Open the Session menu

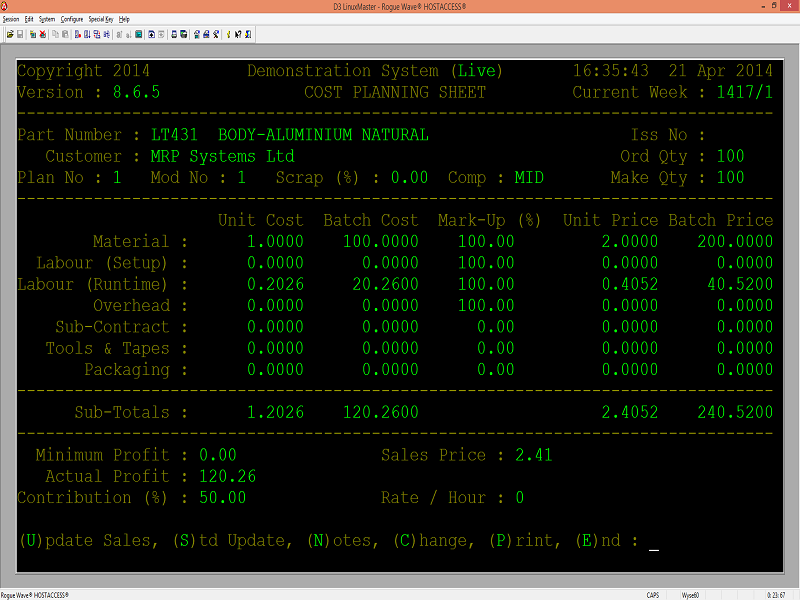[11, 19]
